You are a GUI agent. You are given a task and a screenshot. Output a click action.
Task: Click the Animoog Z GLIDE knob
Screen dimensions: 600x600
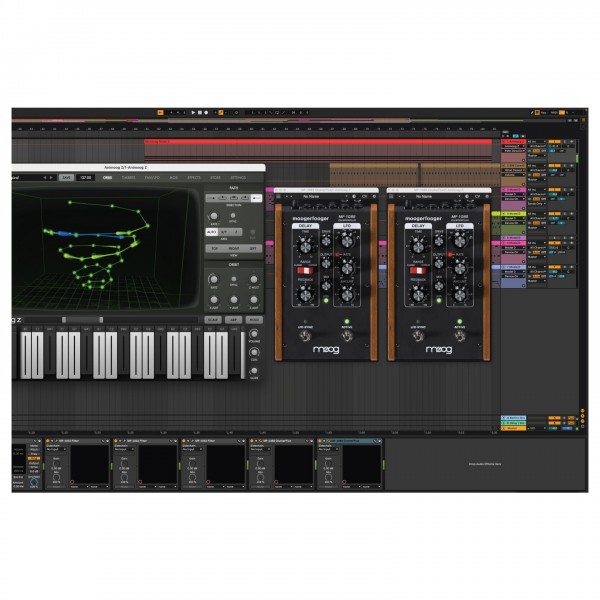pyautogui.click(x=254, y=371)
